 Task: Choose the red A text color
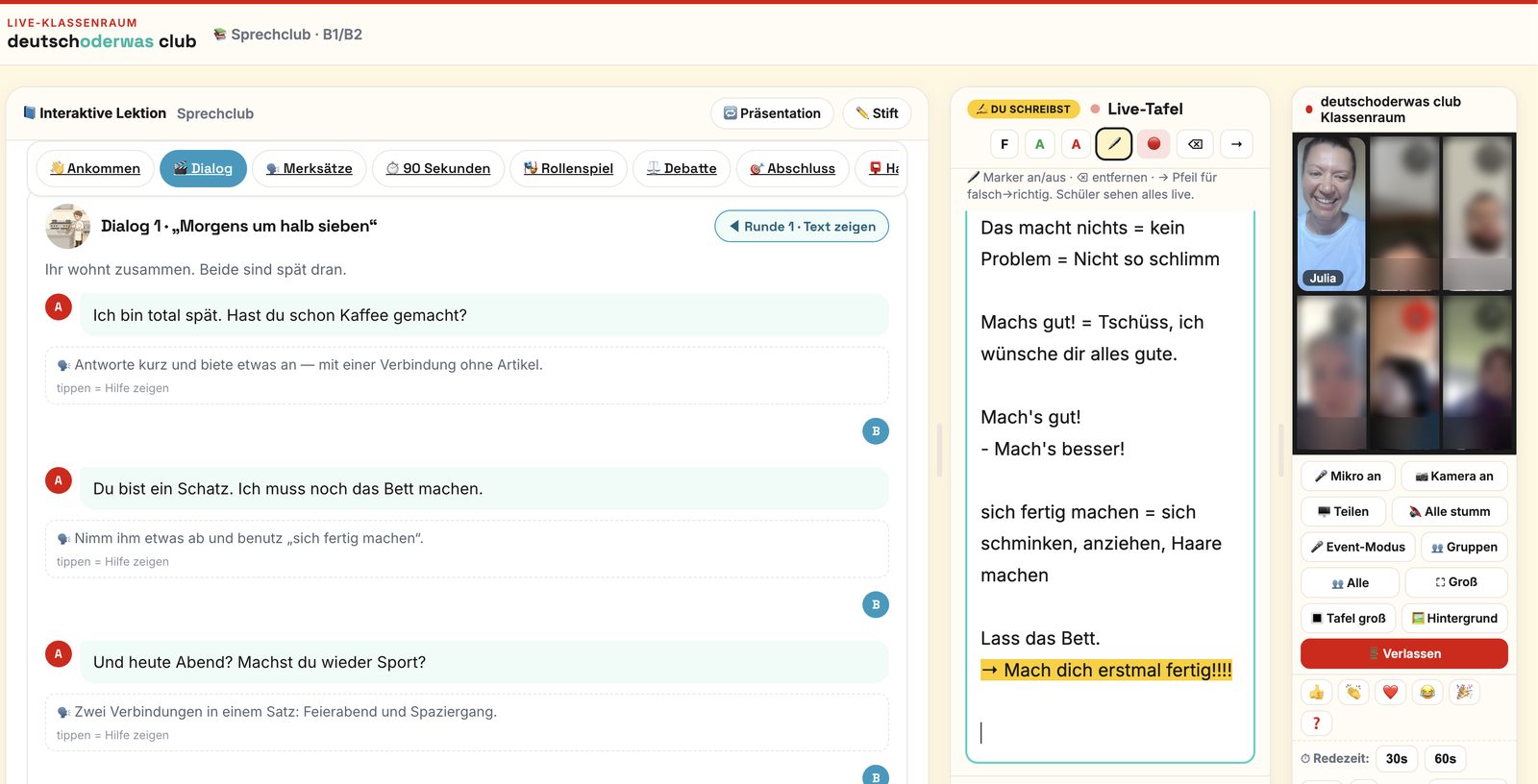(1076, 144)
